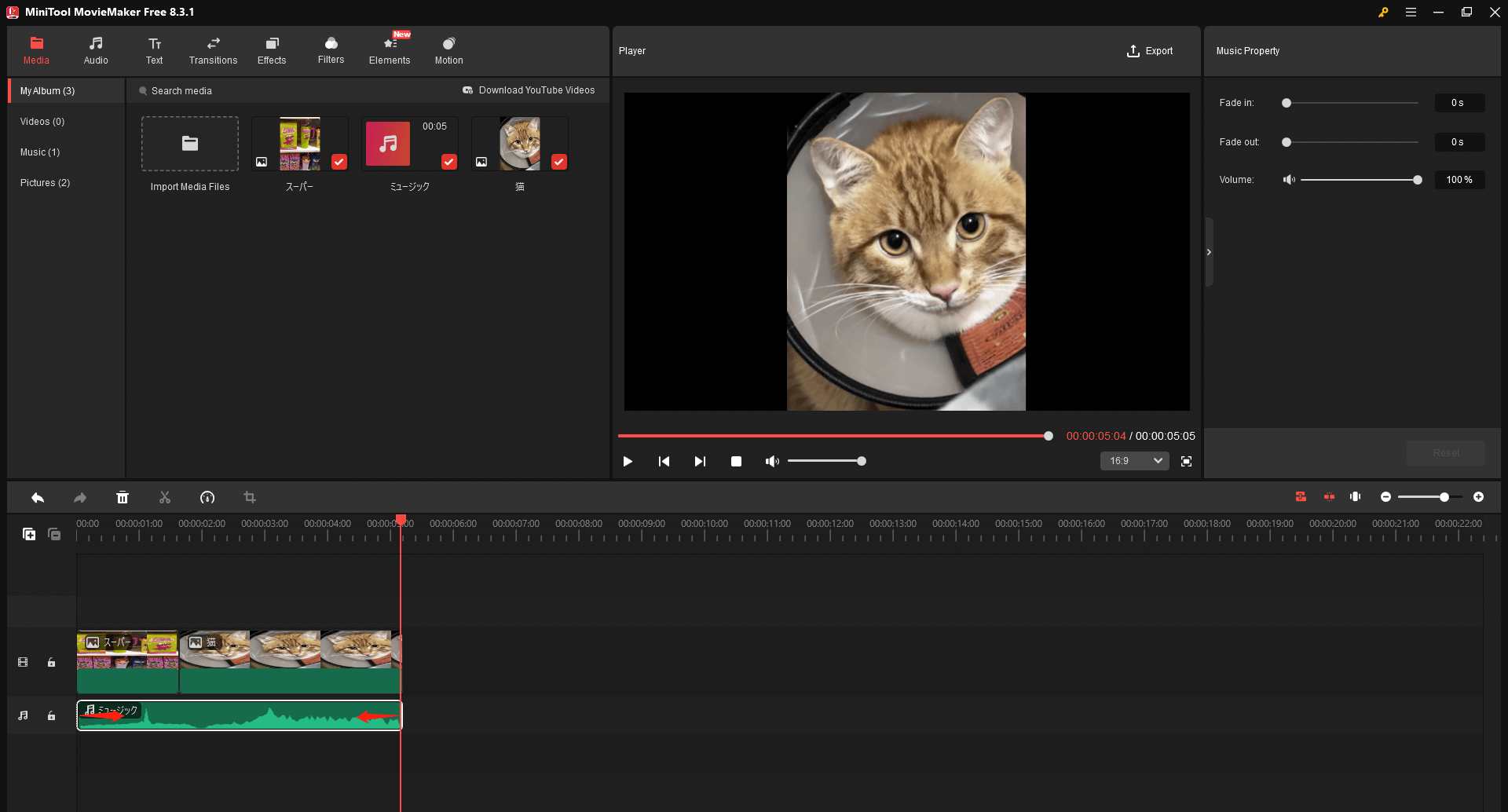Click the Delete trash icon
This screenshot has width=1508, height=812.
click(123, 497)
